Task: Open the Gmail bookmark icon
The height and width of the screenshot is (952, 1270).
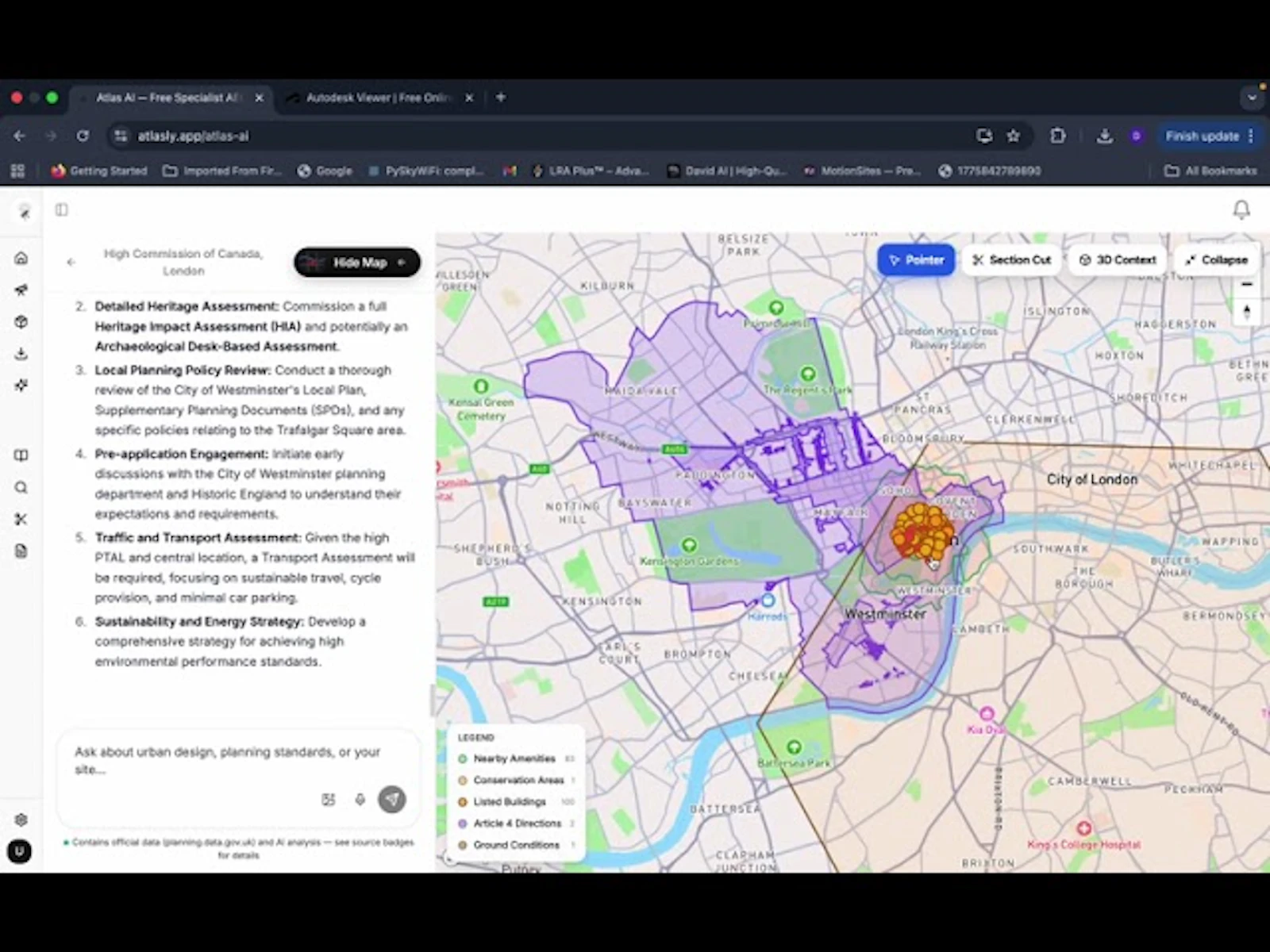Action: point(510,171)
